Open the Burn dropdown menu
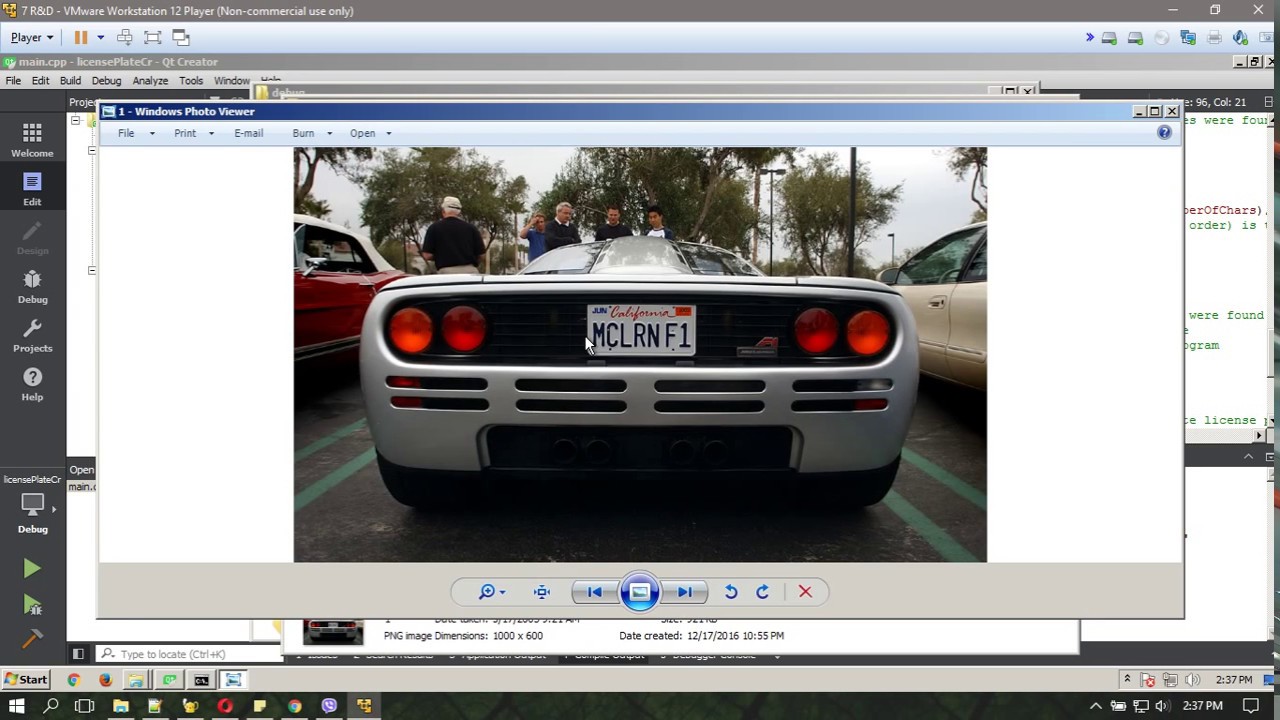 coord(312,133)
